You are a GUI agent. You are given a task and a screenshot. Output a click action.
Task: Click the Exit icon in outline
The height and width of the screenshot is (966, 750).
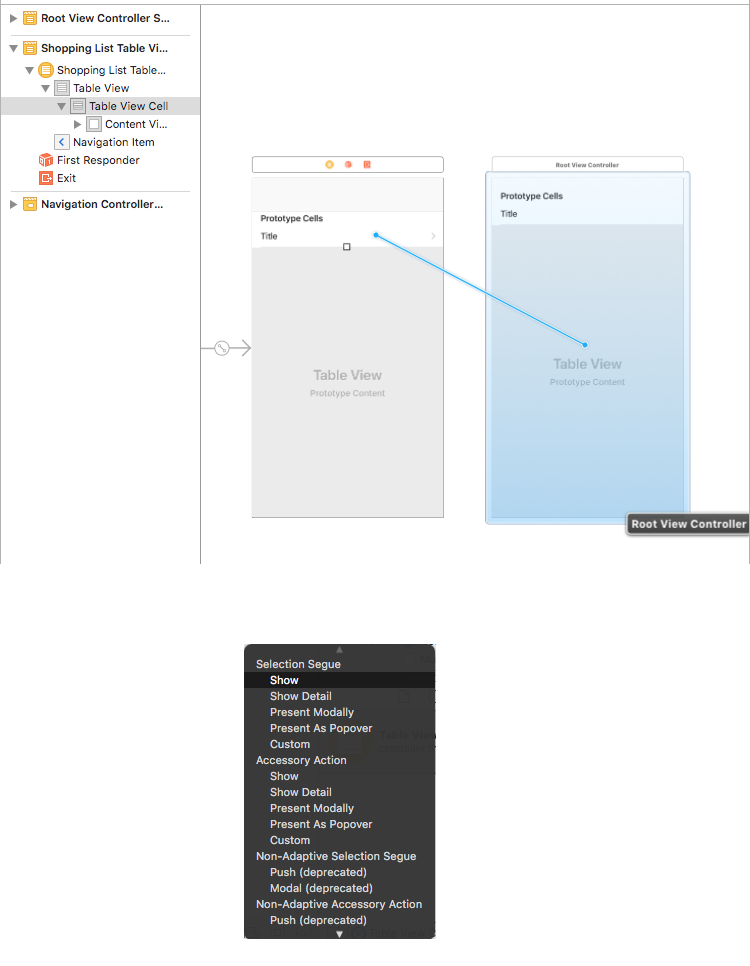(46, 178)
